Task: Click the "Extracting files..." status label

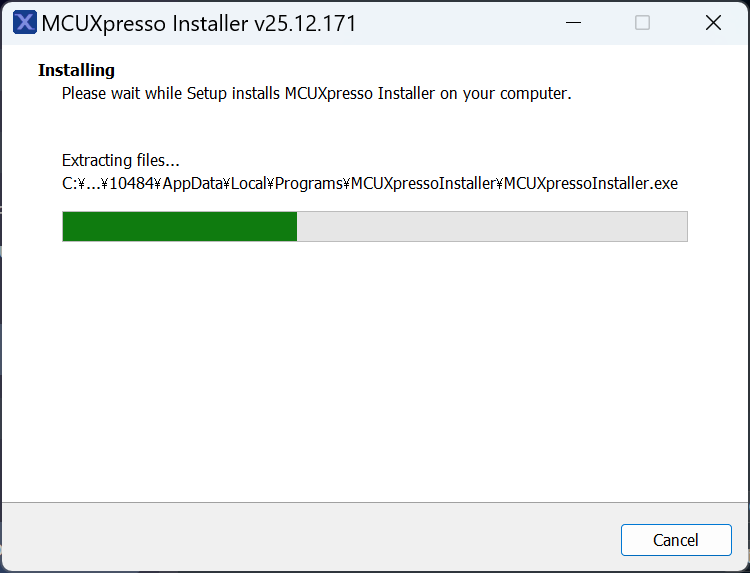Action: (x=120, y=160)
